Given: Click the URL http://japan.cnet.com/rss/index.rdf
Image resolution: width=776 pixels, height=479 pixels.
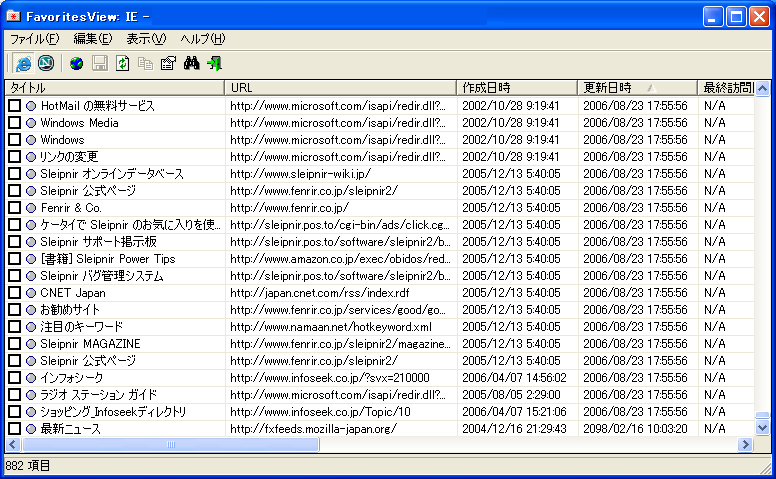Looking at the screenshot, I should [x=320, y=293].
